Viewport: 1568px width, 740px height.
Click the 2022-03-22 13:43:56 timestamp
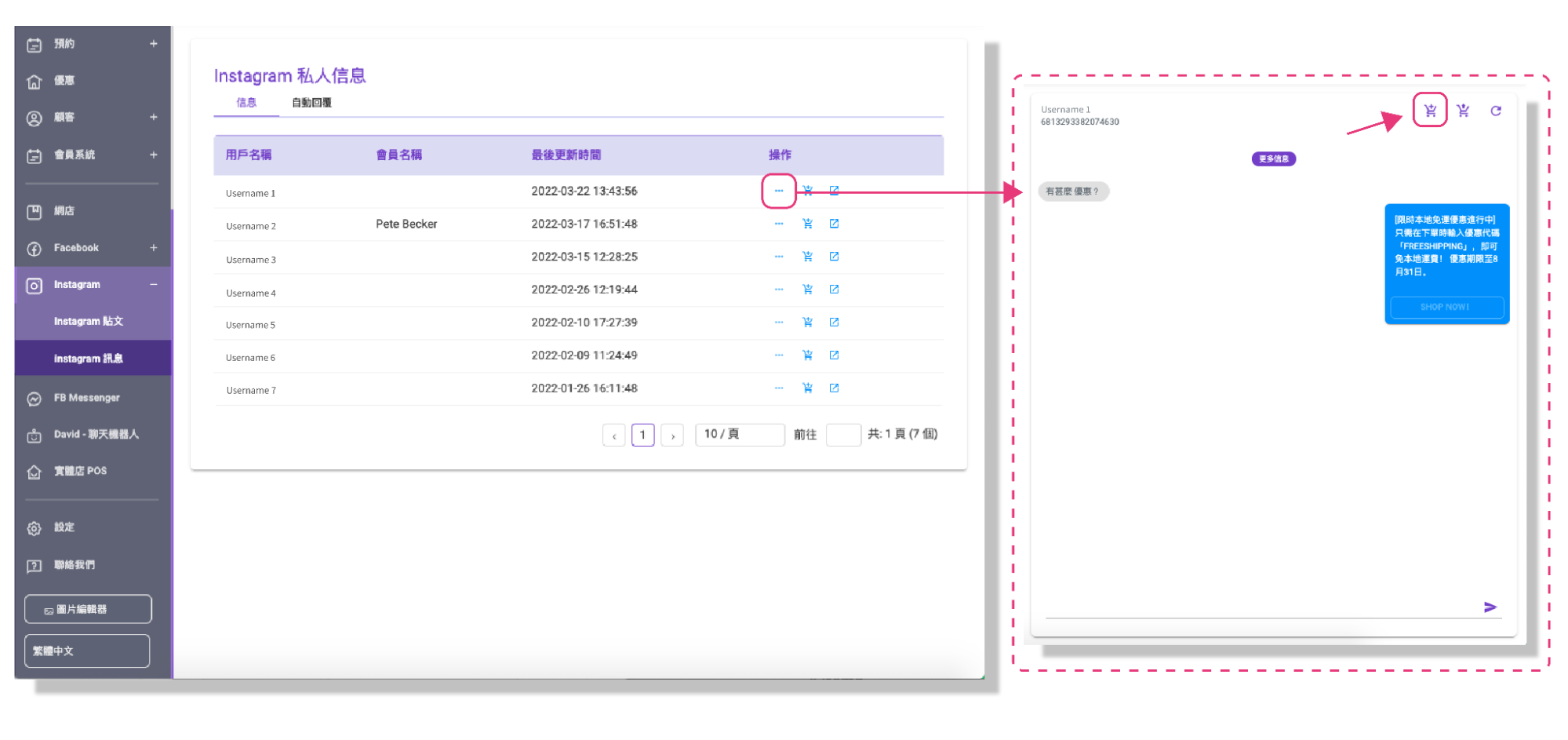coord(584,191)
